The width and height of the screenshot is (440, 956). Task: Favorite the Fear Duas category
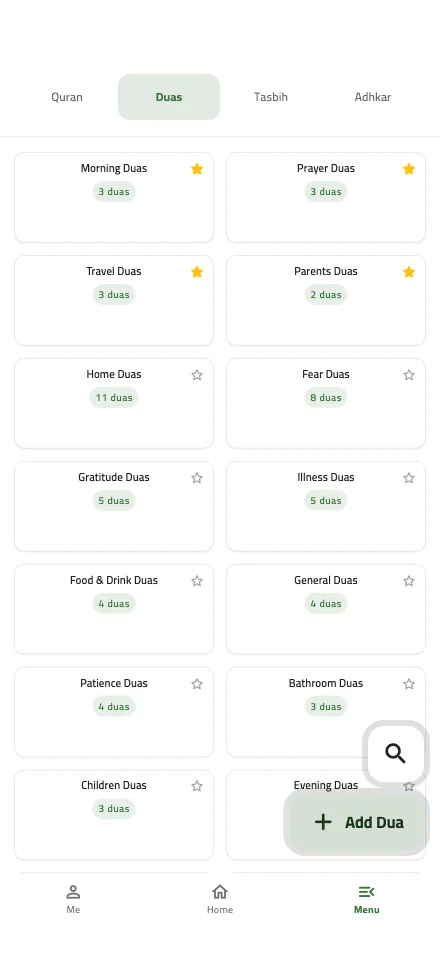pyautogui.click(x=409, y=375)
